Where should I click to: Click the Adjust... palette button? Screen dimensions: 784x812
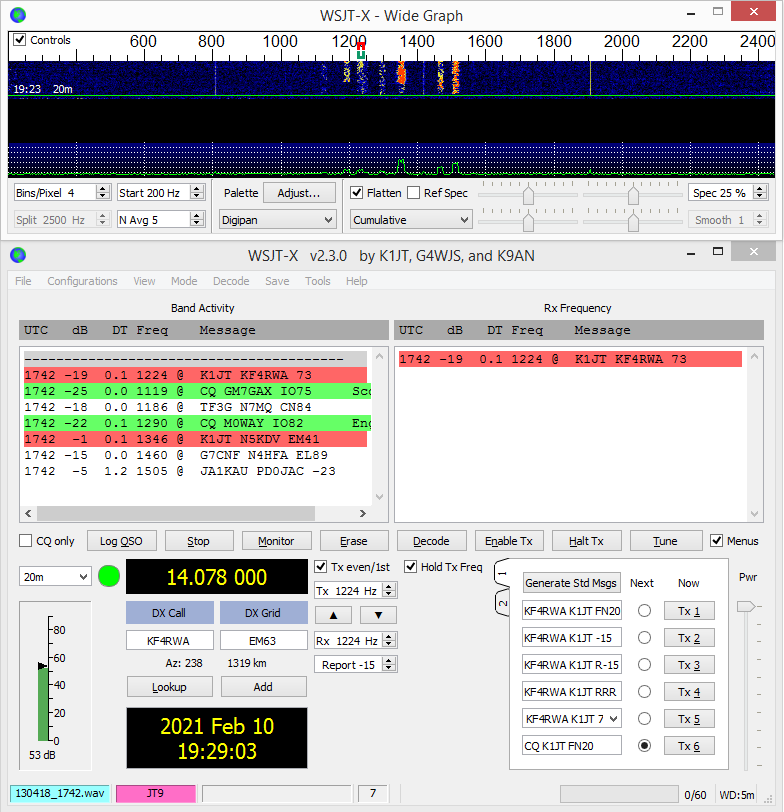[299, 193]
